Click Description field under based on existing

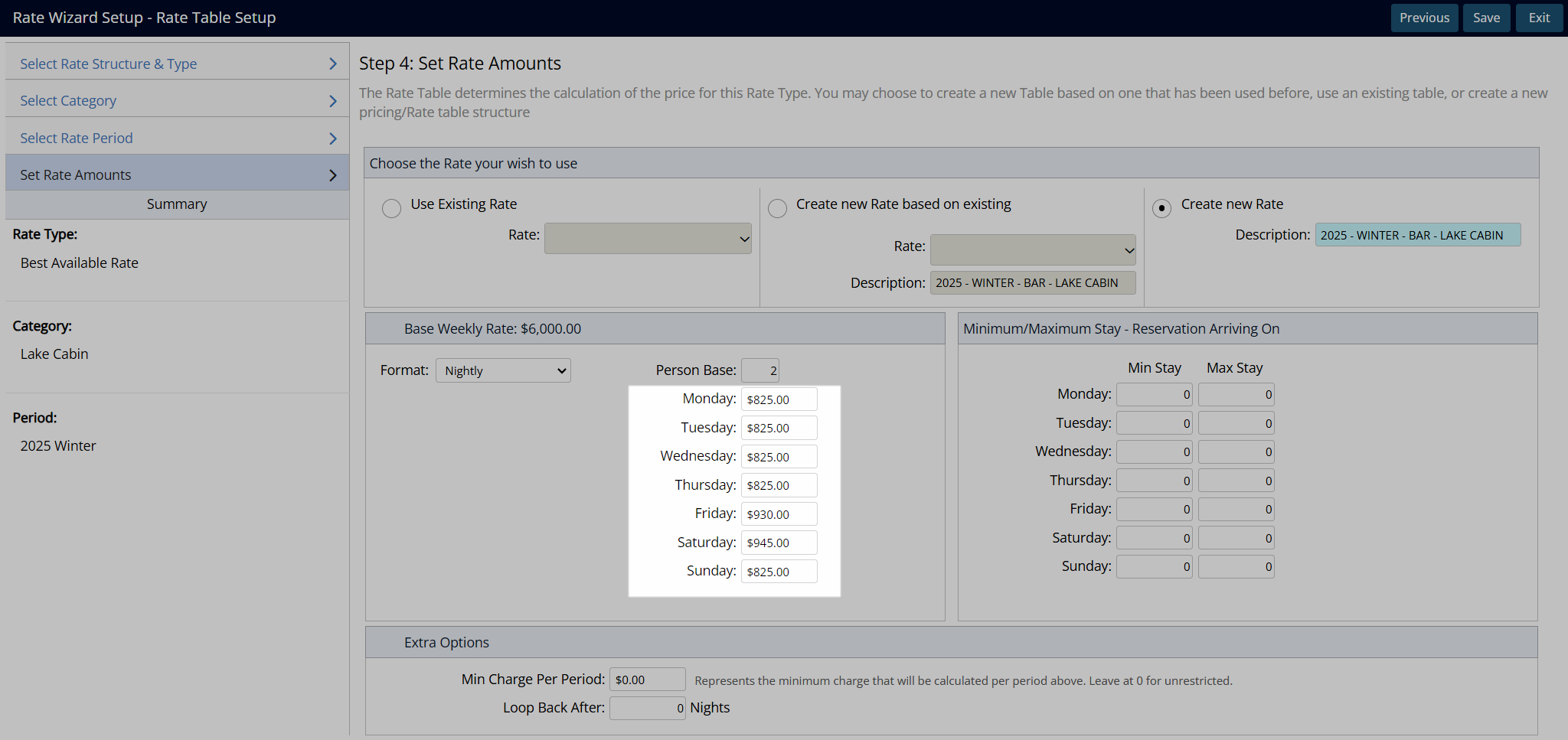click(x=1033, y=282)
